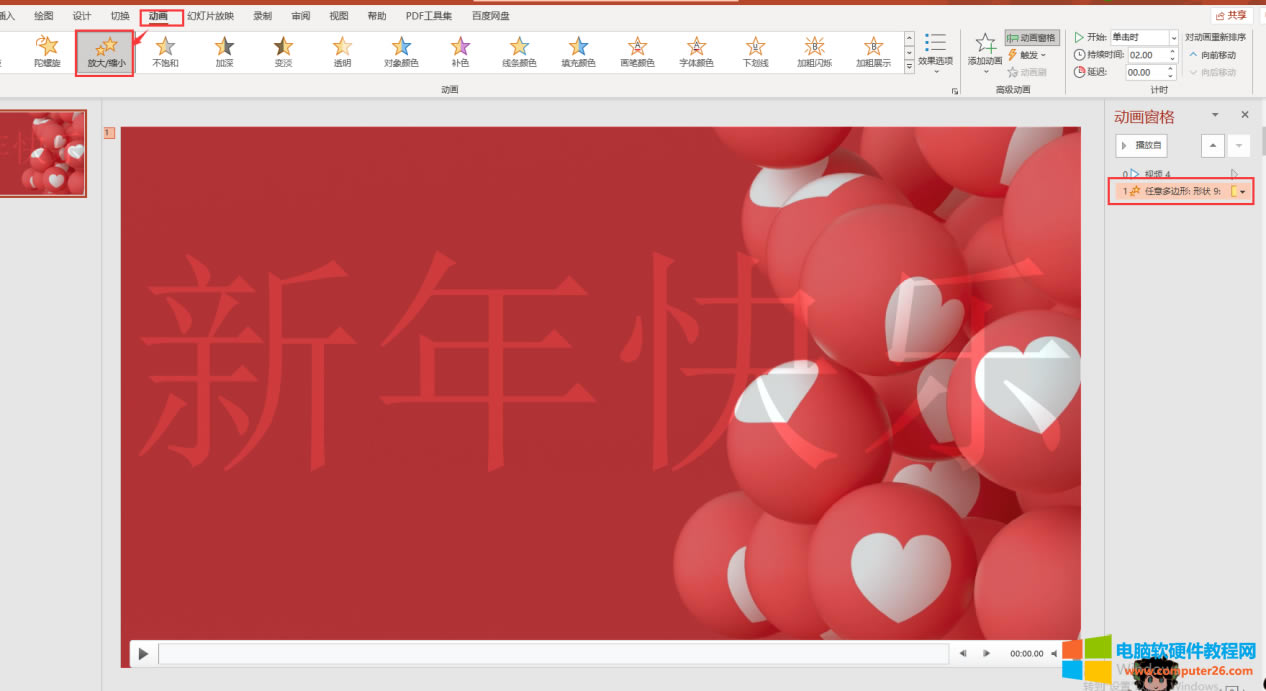The height and width of the screenshot is (691, 1266).
Task: Select the 陀螺旋 (Spin) animation effect
Action: point(47,52)
